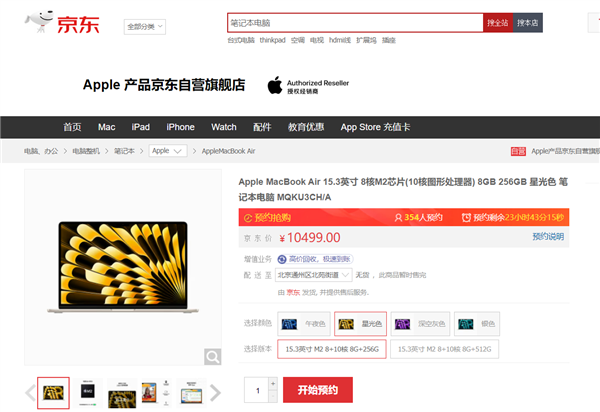
Task: Click the 电脑整机 breadcrumb link
Action: tap(86, 151)
